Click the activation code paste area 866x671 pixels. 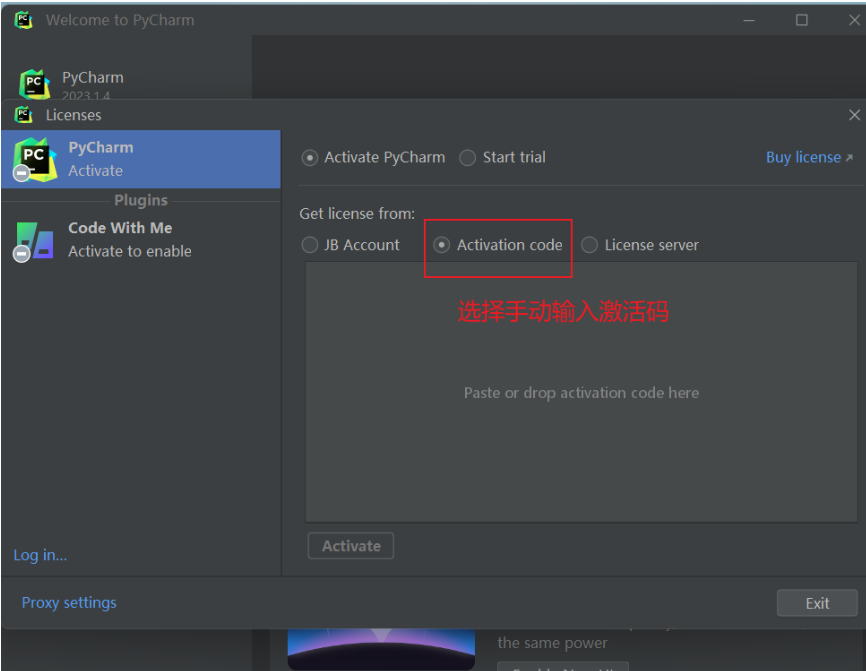coord(581,392)
